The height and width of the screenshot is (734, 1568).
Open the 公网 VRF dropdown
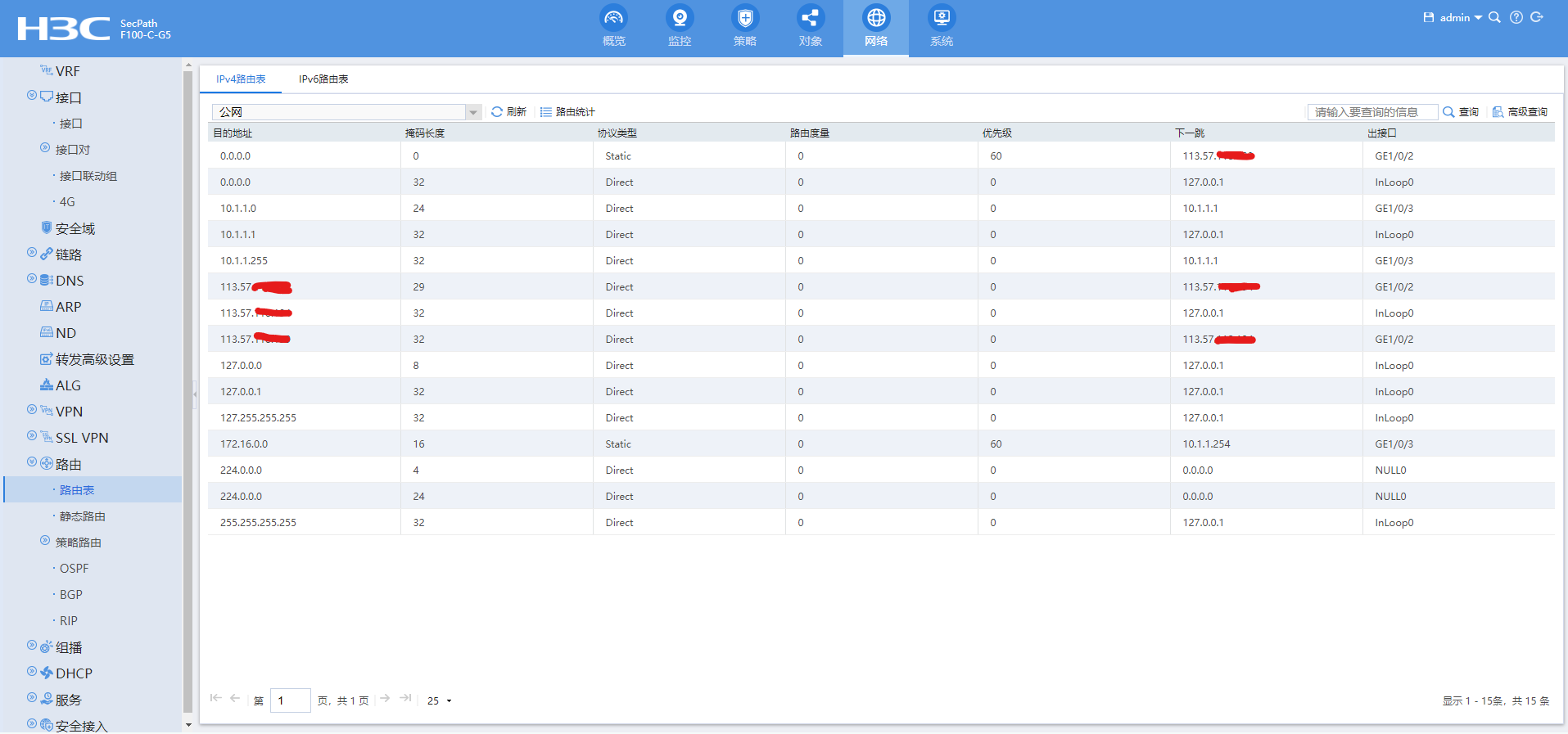coord(472,112)
